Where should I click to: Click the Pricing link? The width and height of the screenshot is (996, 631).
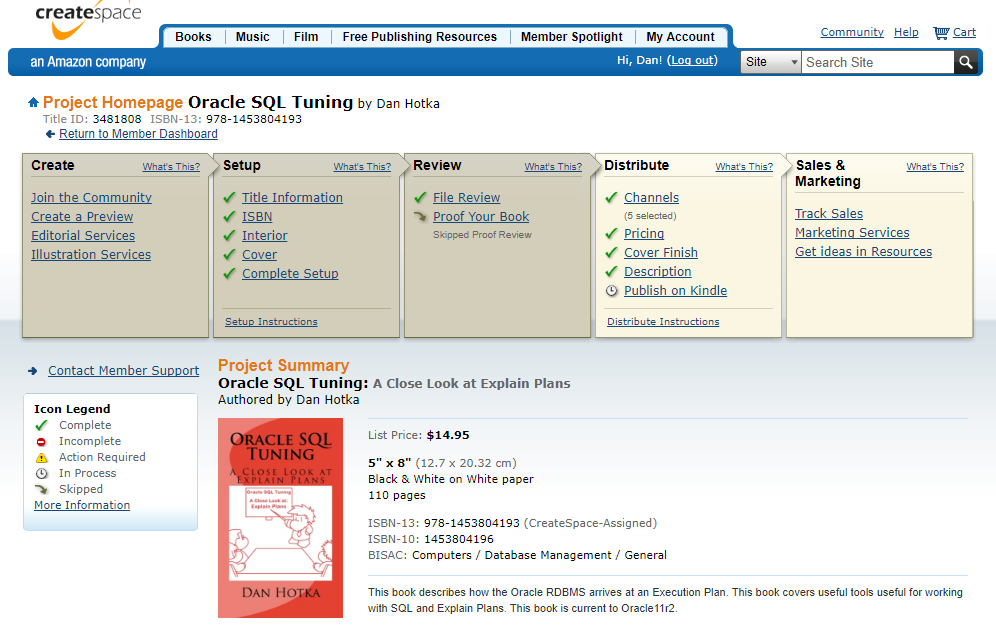click(x=643, y=234)
